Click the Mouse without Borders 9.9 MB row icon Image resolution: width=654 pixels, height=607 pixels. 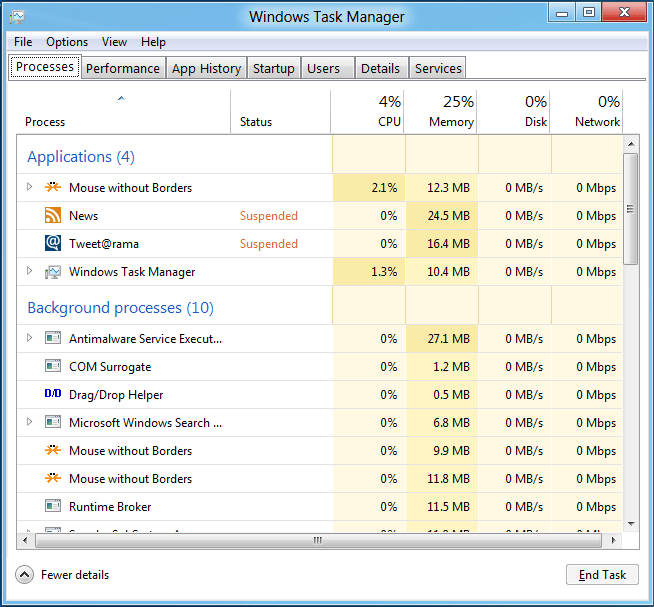tap(53, 450)
